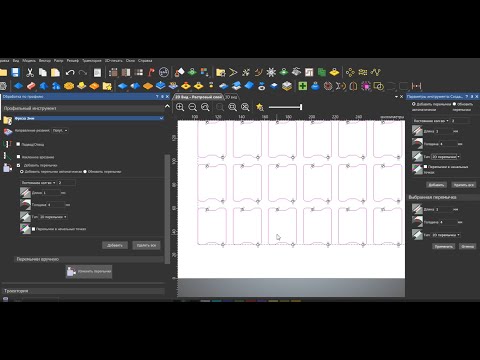Click the Изменить перемычки button

coord(89,271)
